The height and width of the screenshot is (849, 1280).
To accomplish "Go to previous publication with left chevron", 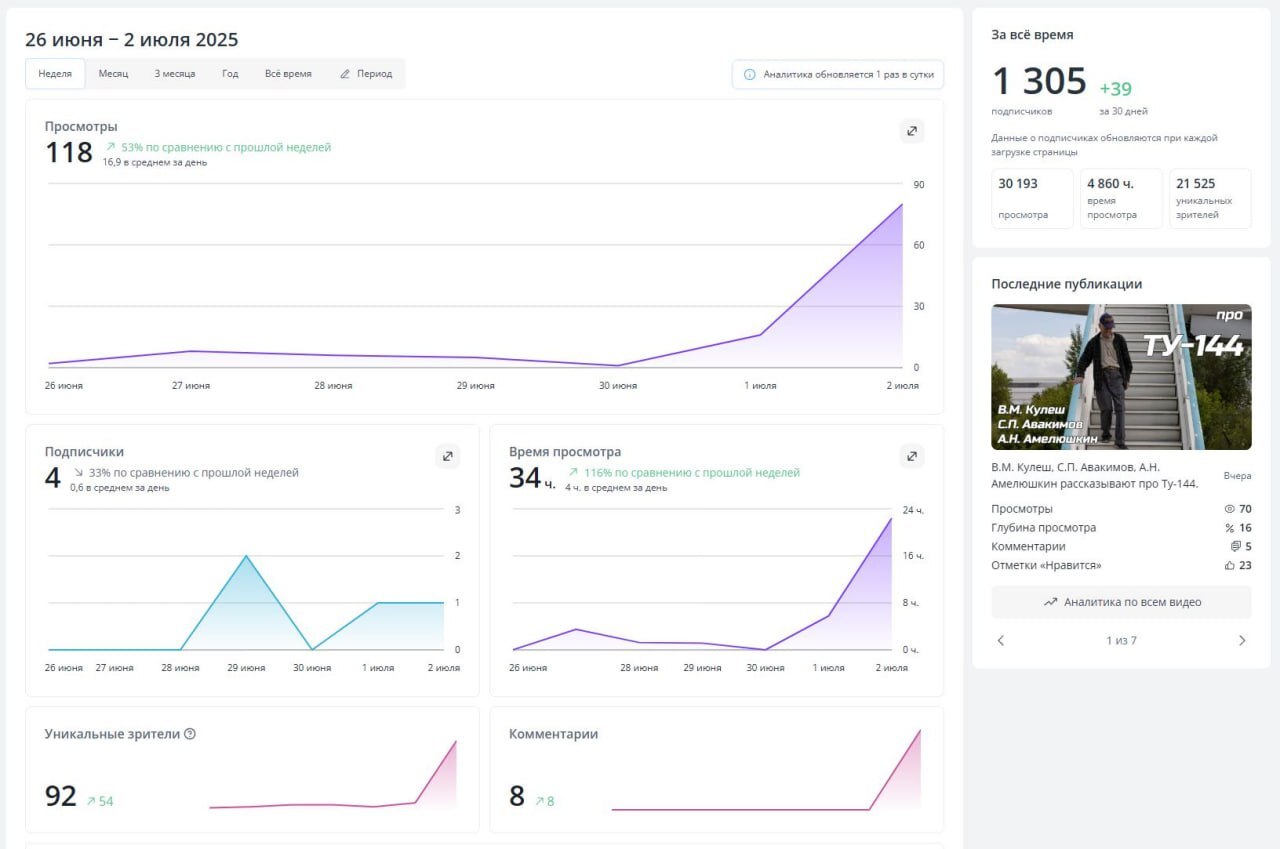I will [x=1001, y=640].
